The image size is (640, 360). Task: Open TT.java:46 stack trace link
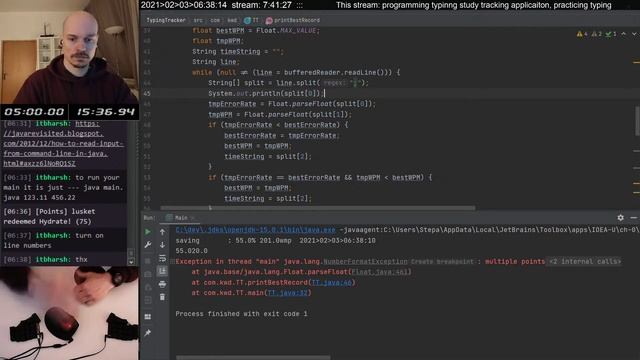pyautogui.click(x=331, y=282)
